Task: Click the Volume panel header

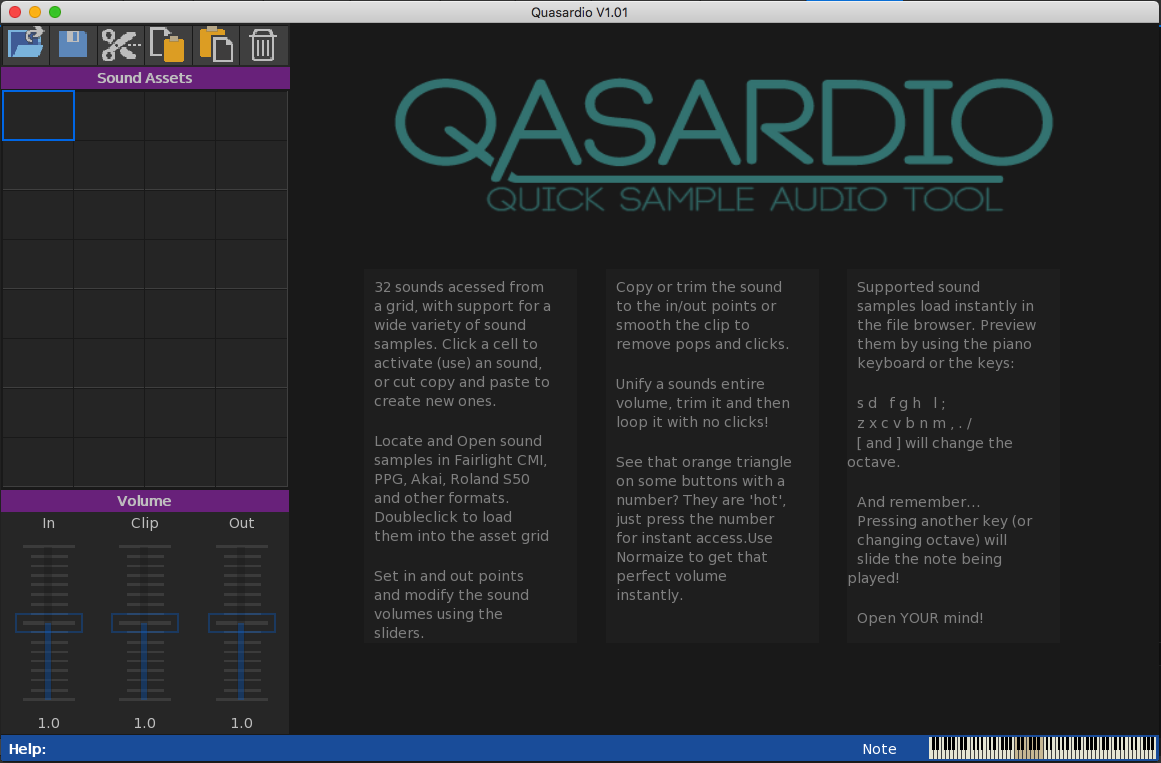Action: [145, 501]
